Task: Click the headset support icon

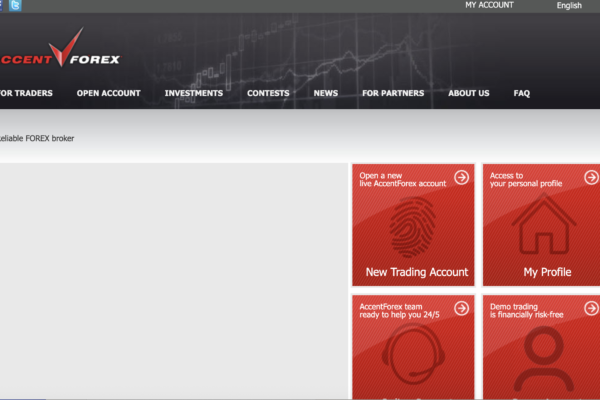Action: 413,353
